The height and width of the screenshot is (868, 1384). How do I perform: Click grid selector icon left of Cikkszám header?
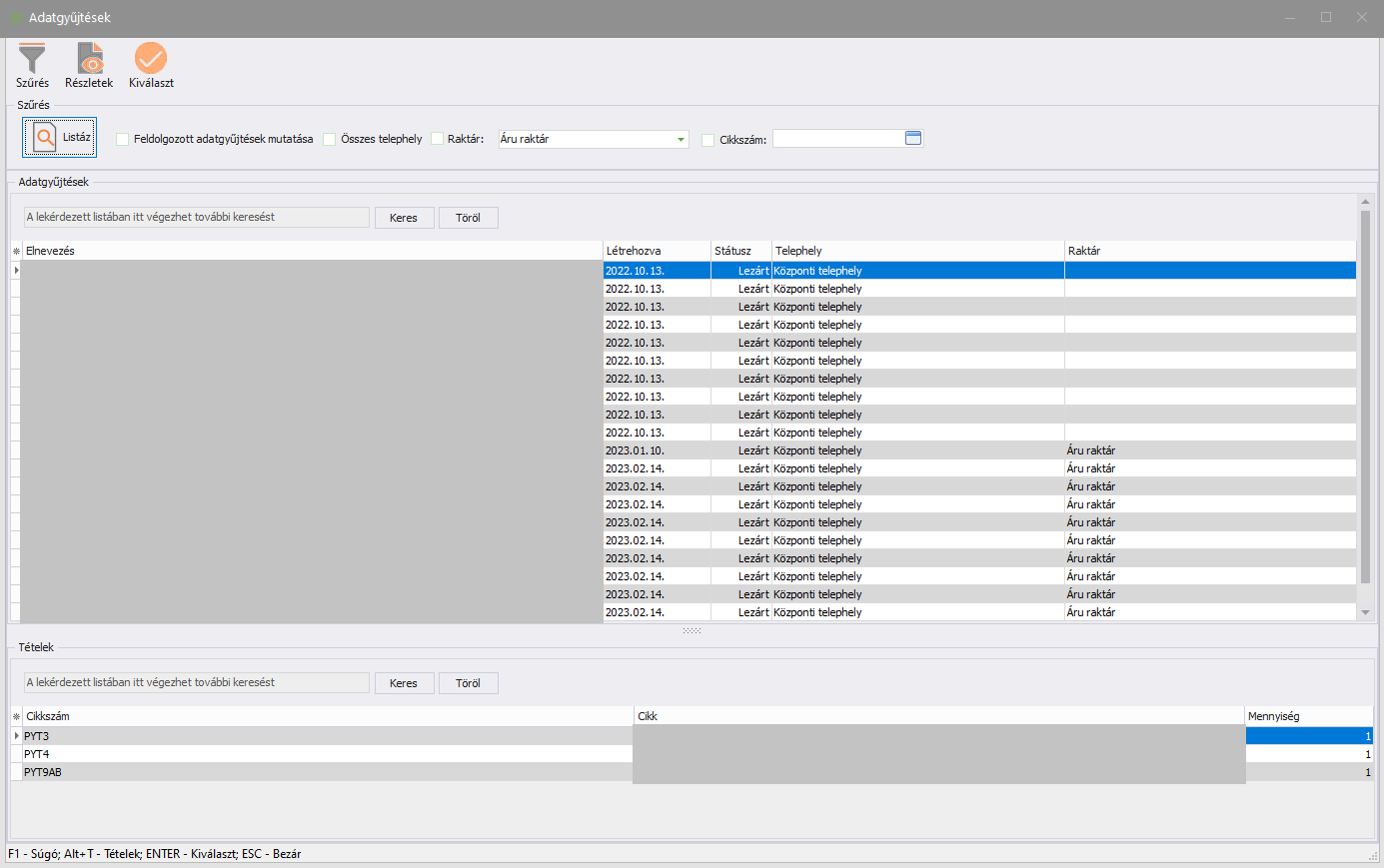(x=16, y=717)
